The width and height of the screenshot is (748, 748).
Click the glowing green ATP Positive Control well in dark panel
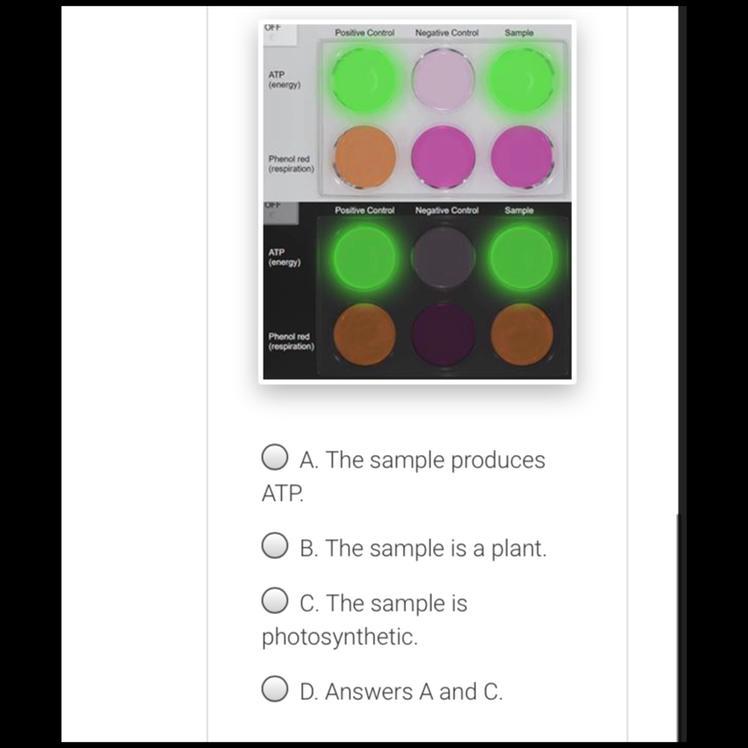364,257
